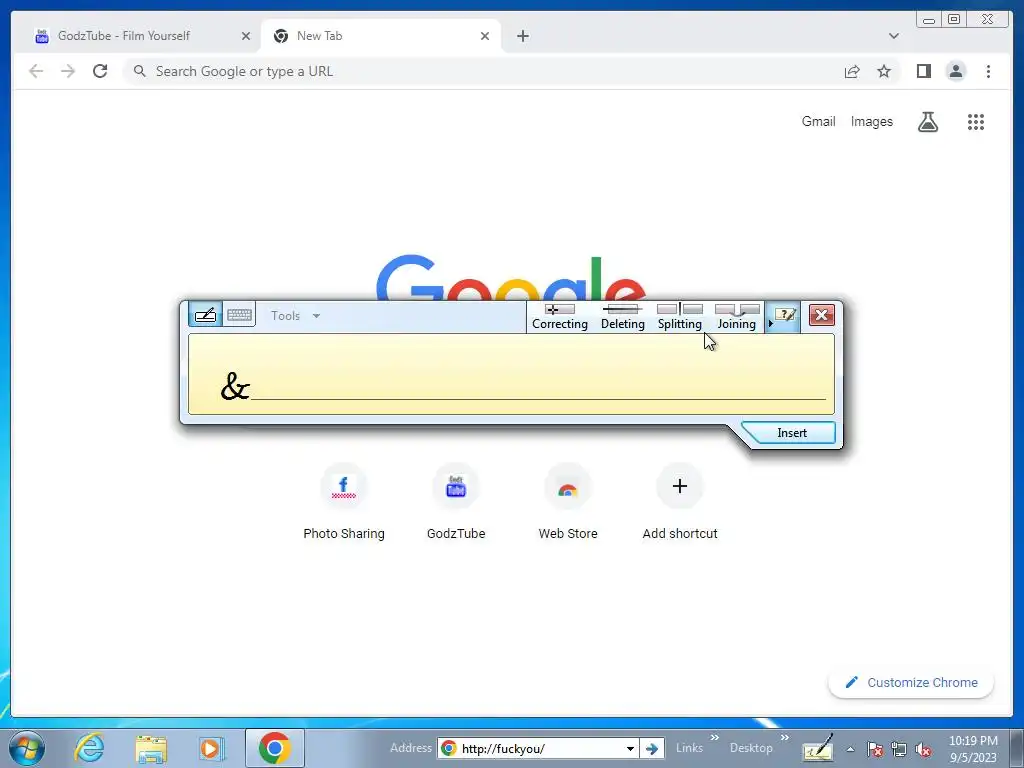Bookmark this tab star icon
Image resolution: width=1024 pixels, height=768 pixels.
884,71
